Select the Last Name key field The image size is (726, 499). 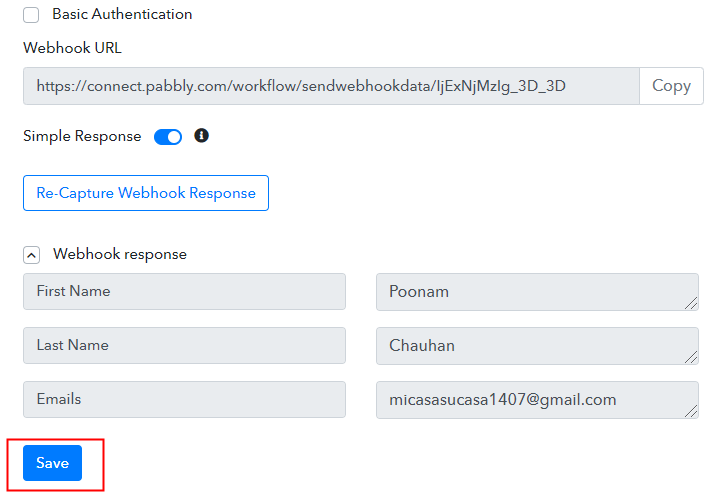pos(184,346)
